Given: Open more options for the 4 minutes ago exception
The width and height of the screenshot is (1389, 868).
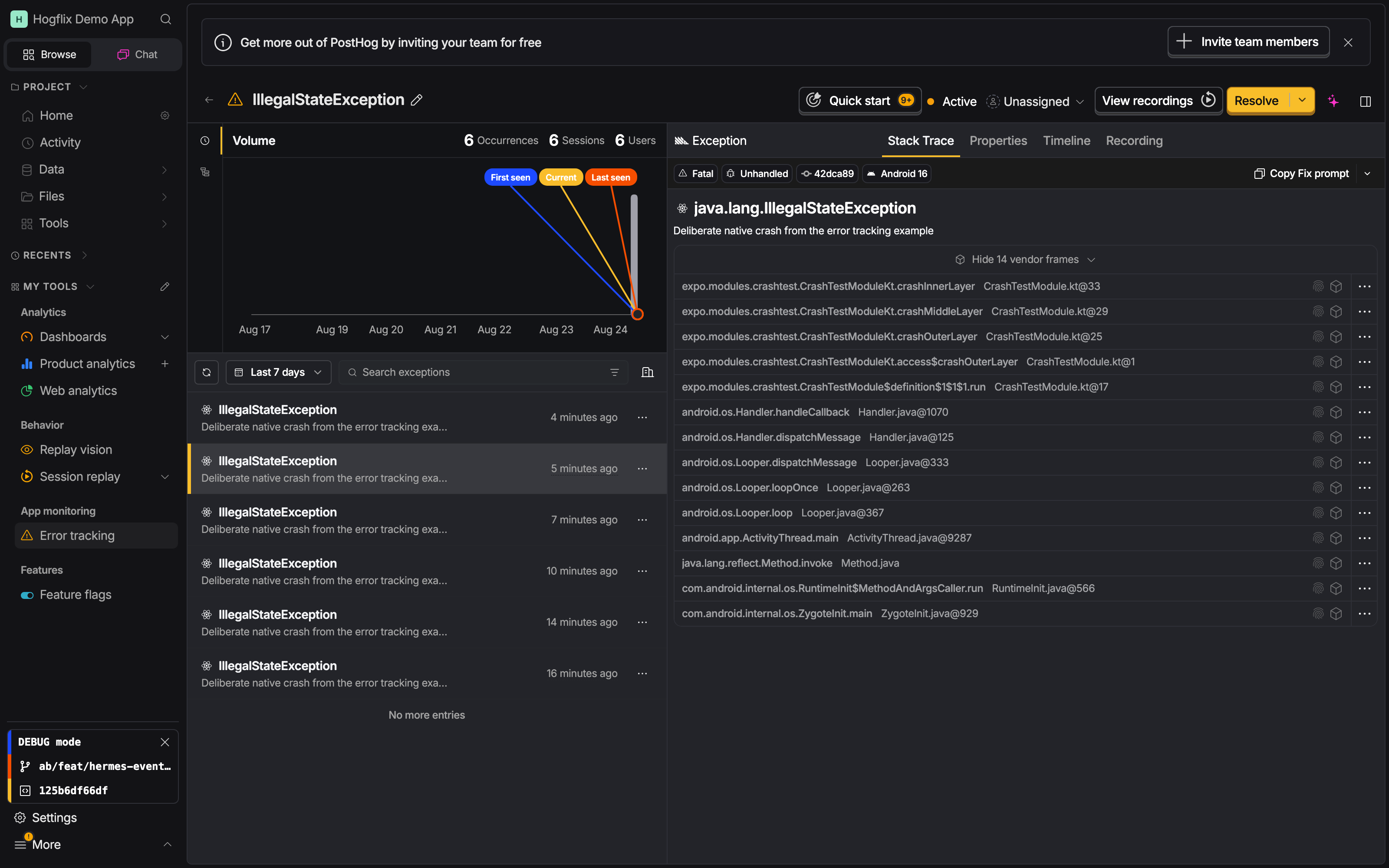Looking at the screenshot, I should (642, 418).
